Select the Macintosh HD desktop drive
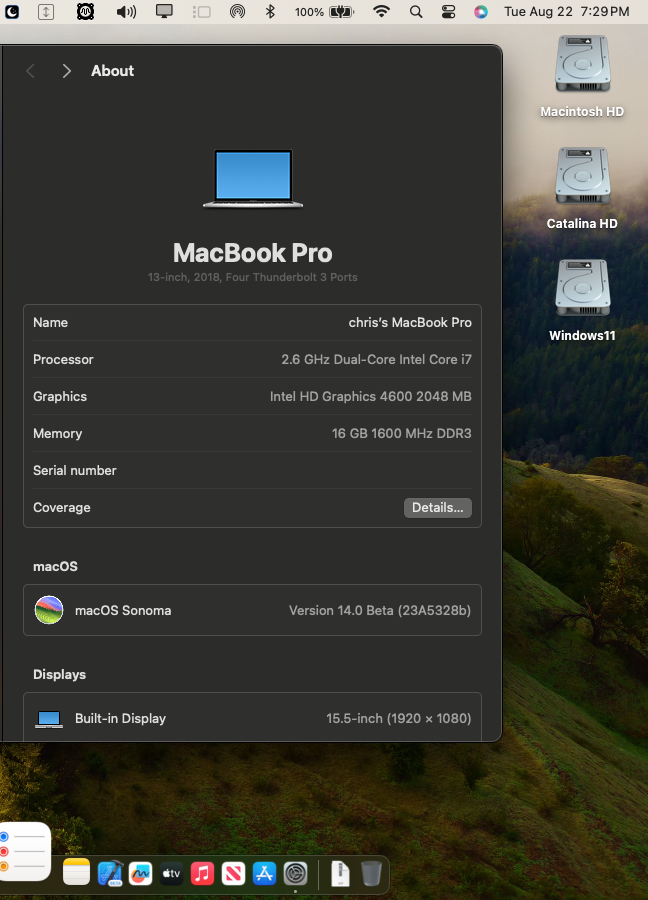Screen dimensions: 648x900 [582, 76]
